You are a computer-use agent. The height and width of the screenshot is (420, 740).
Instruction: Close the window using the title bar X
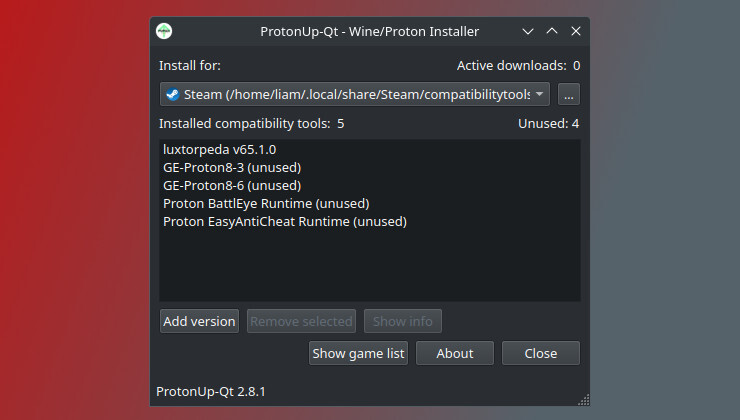tap(575, 31)
